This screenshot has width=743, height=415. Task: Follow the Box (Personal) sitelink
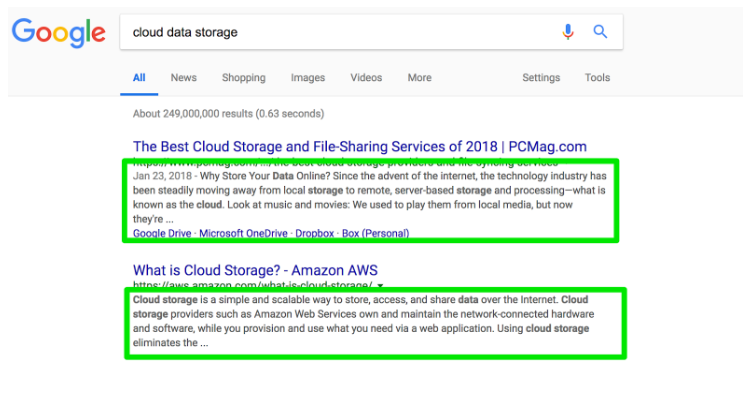pyautogui.click(x=375, y=233)
